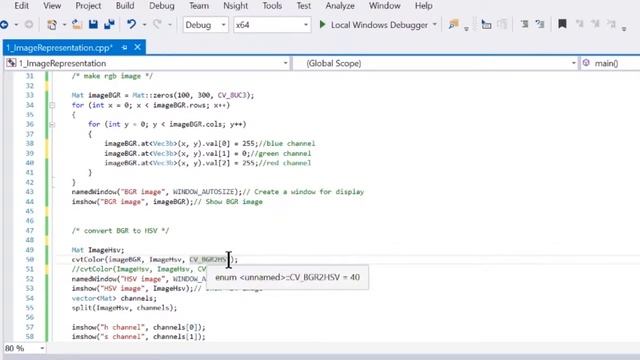This screenshot has width=640, height=360.
Task: Open the Redo history dropdown arrow
Action: [170, 25]
